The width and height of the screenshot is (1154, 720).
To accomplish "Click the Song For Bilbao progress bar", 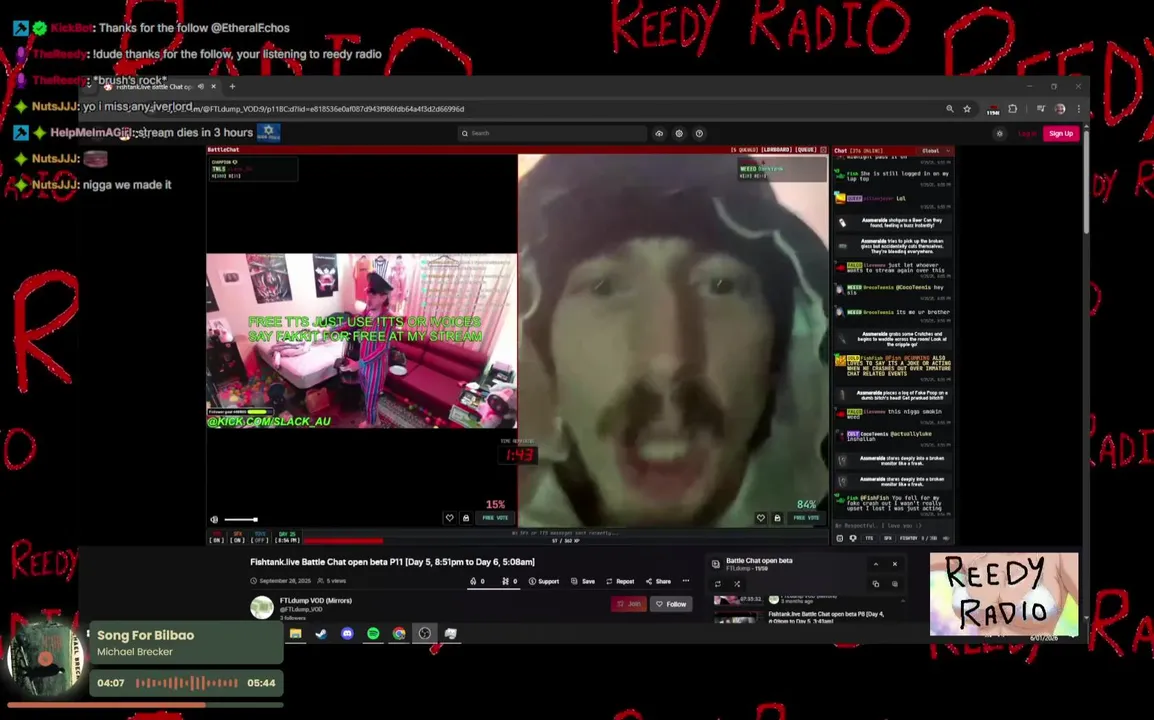I will [145, 705].
